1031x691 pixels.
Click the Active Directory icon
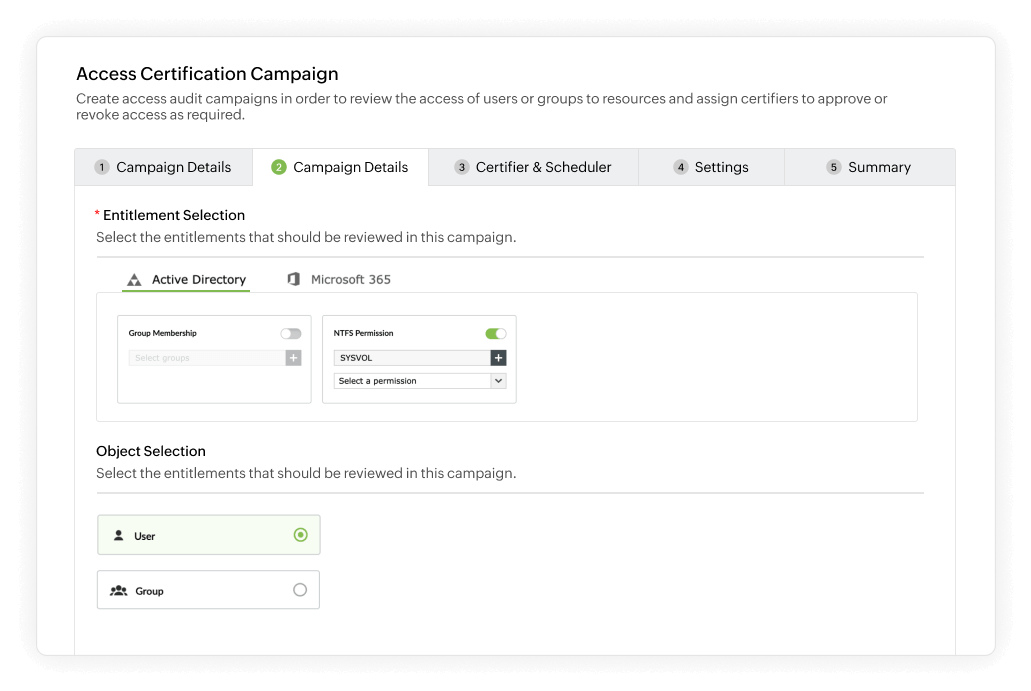coord(134,279)
